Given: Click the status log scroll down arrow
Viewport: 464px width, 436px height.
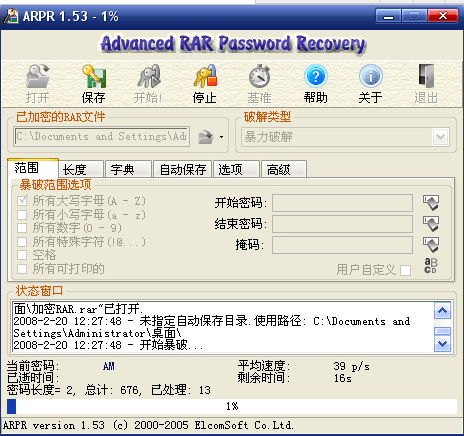Looking at the screenshot, I should pyautogui.click(x=442, y=343).
